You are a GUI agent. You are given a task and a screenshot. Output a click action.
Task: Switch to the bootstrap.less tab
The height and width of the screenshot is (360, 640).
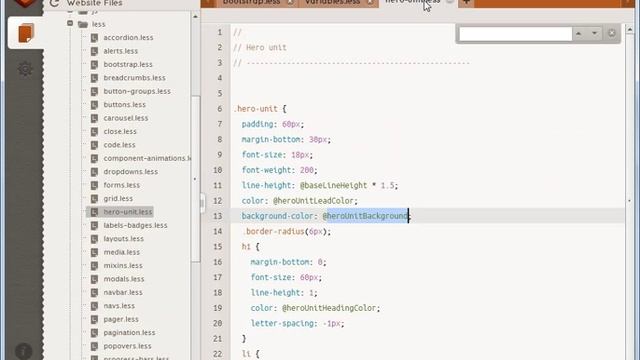[251, 2]
